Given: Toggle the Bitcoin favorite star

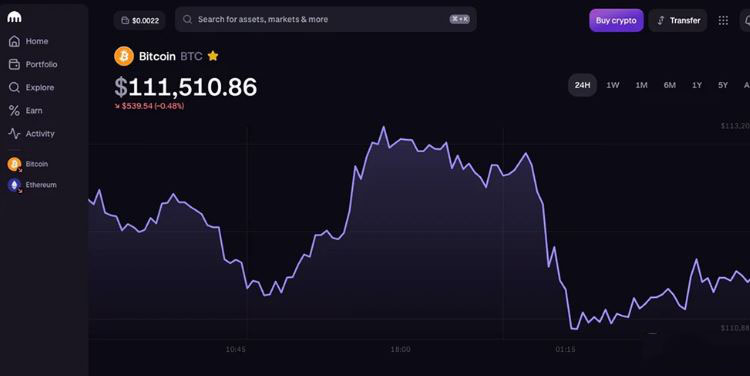Looking at the screenshot, I should pos(213,56).
